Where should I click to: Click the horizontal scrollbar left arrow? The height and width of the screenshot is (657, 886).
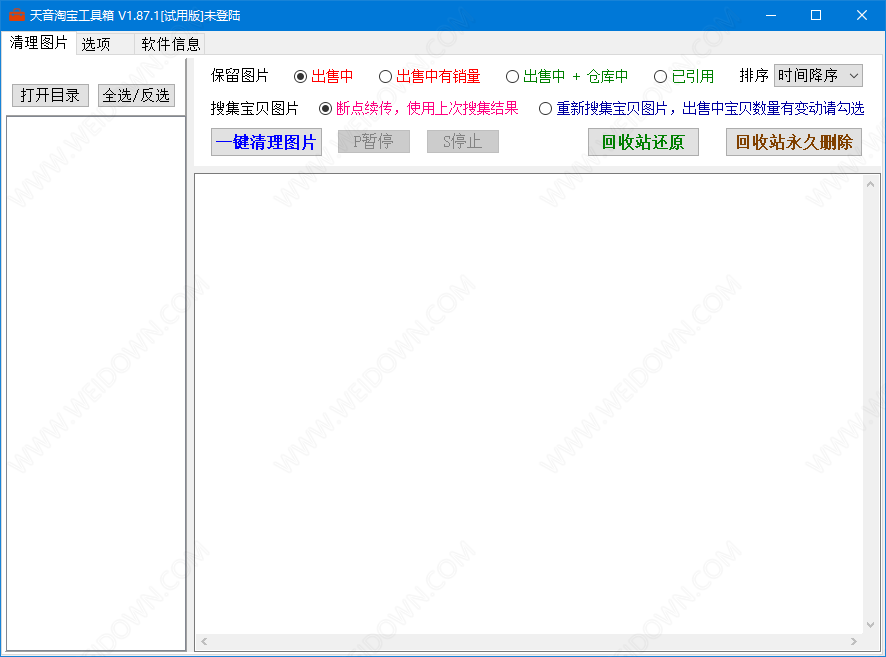coord(204,641)
